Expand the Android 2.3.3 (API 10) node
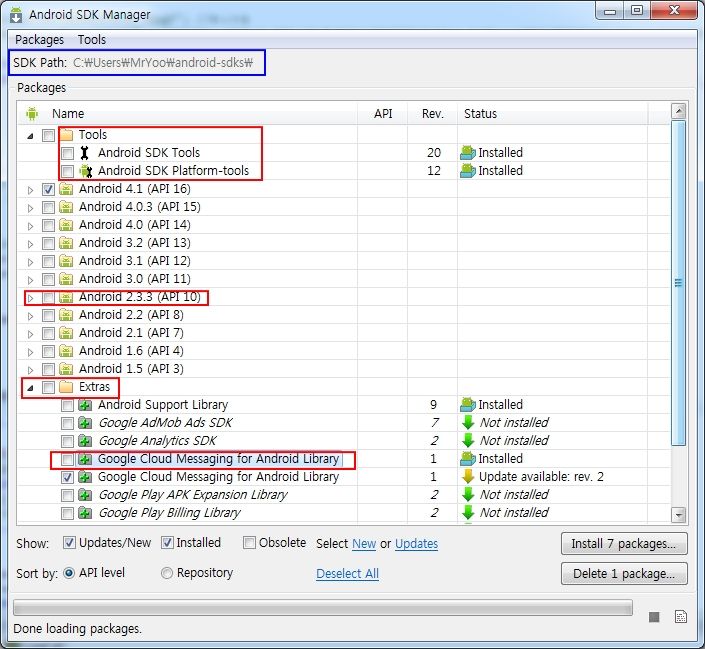705x649 pixels. coord(30,298)
